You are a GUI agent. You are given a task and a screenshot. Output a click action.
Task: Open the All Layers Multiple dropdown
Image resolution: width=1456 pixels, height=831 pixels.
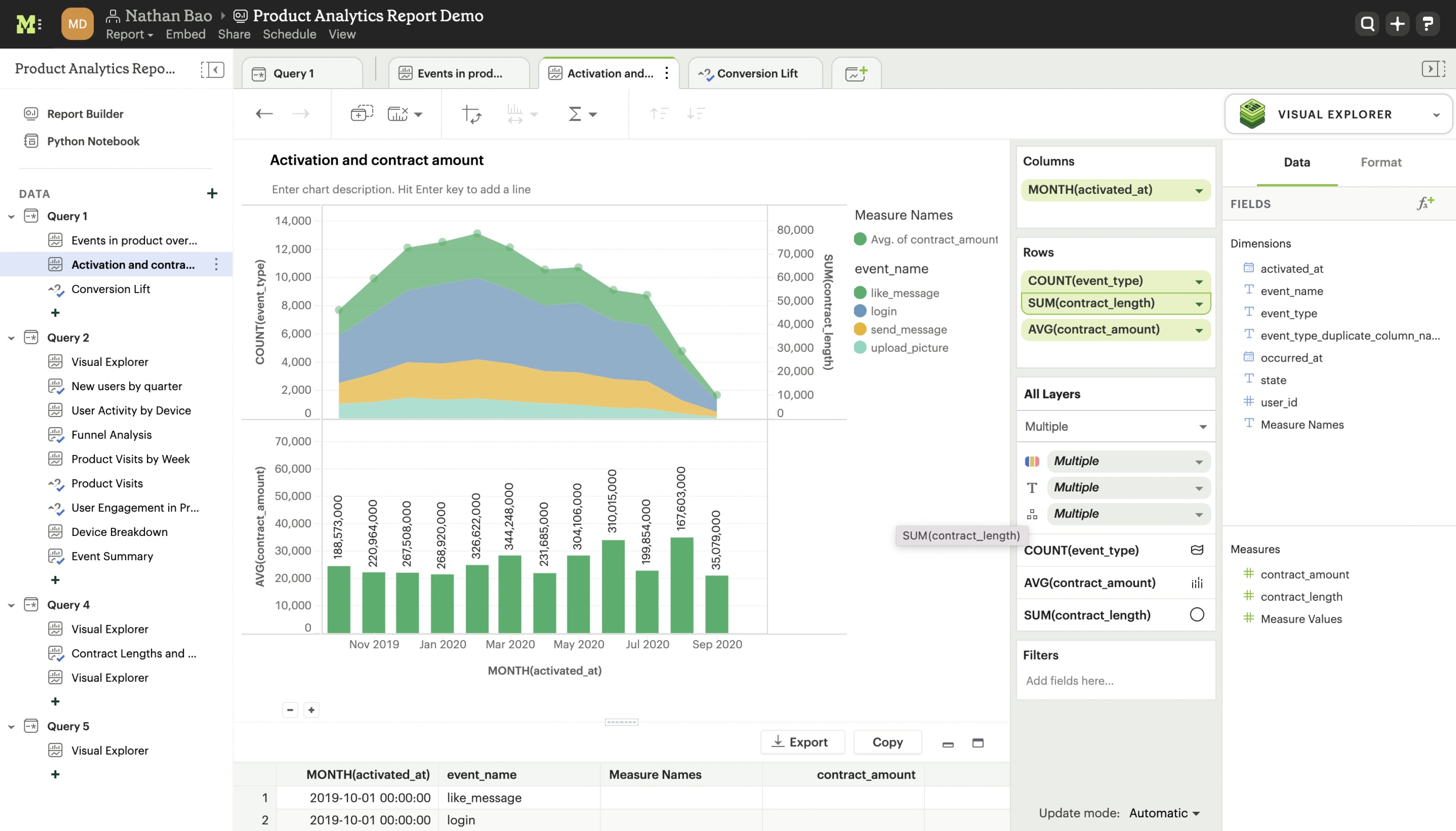1113,426
